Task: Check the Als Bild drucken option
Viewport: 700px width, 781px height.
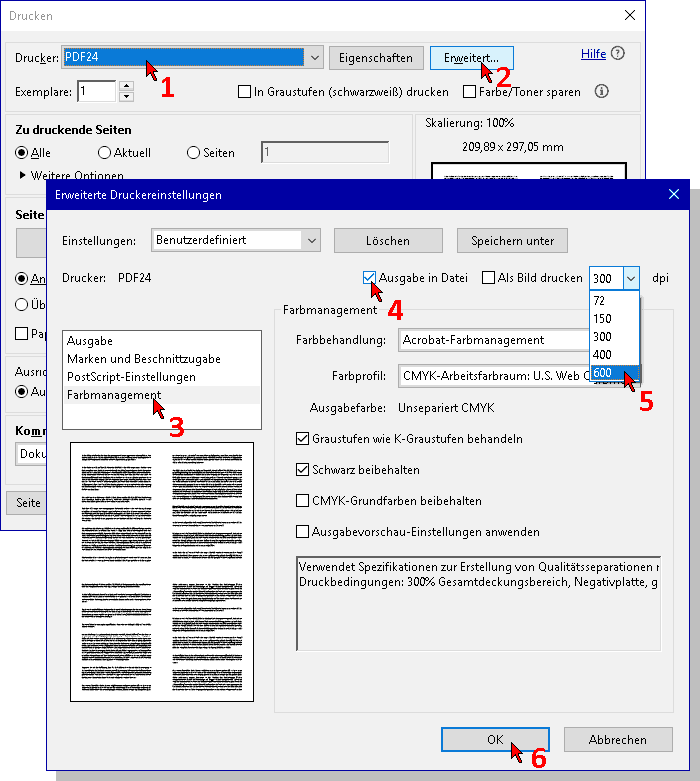Action: 489,278
